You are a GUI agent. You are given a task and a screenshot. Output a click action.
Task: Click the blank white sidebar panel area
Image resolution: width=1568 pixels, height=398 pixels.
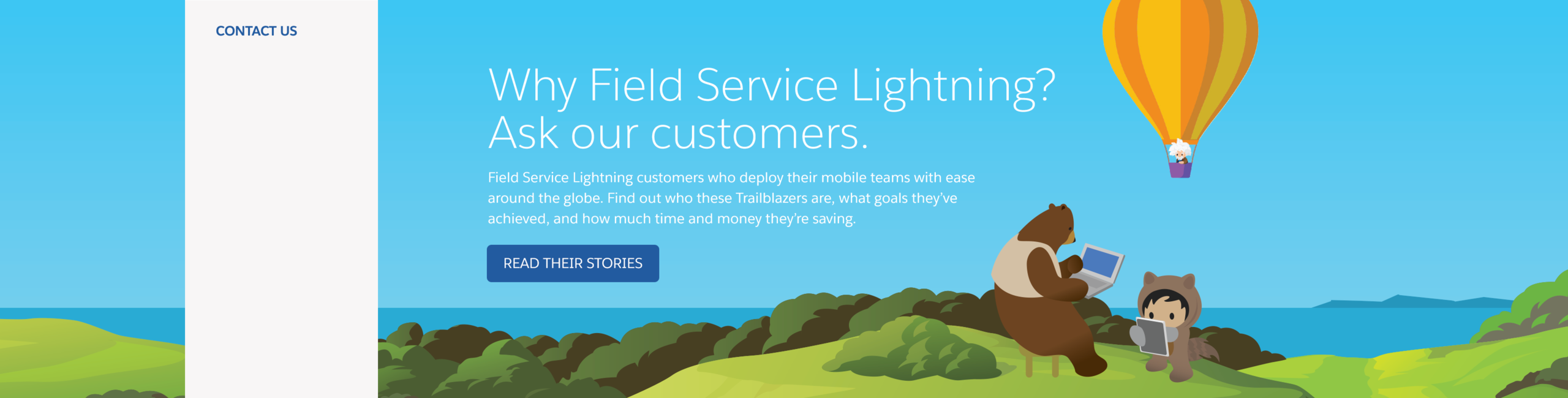pyautogui.click(x=281, y=220)
